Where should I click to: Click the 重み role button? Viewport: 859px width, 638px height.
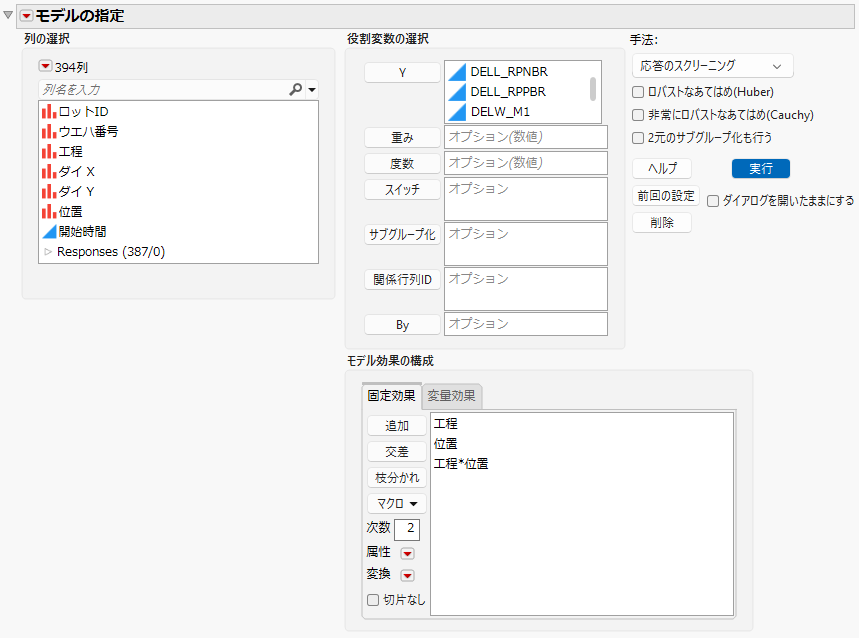click(x=402, y=137)
